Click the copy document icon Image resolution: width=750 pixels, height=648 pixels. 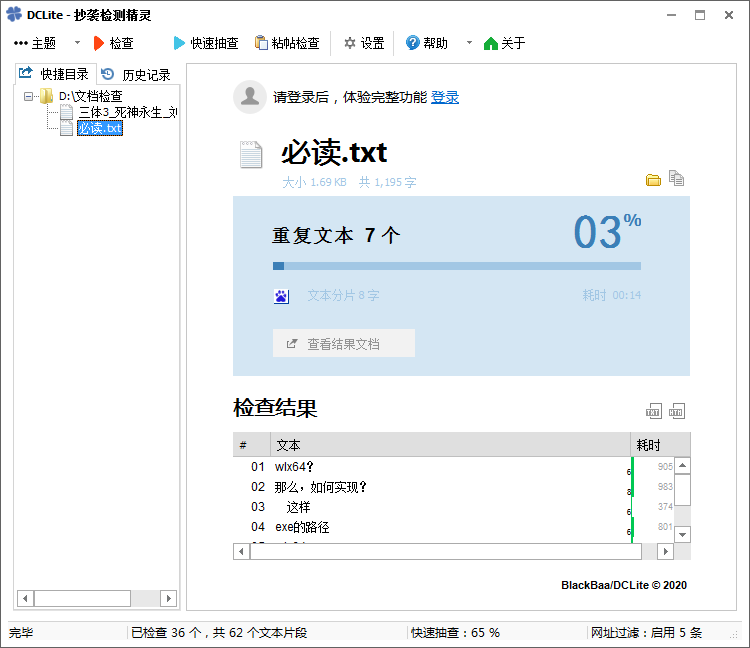(676, 178)
